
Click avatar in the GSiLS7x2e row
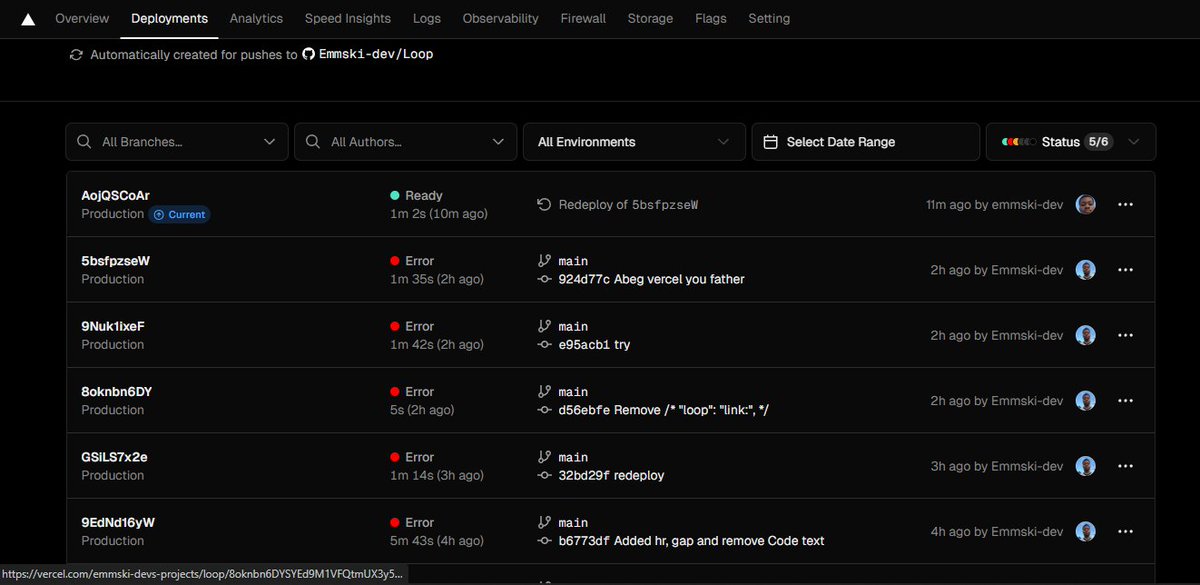coord(1086,466)
